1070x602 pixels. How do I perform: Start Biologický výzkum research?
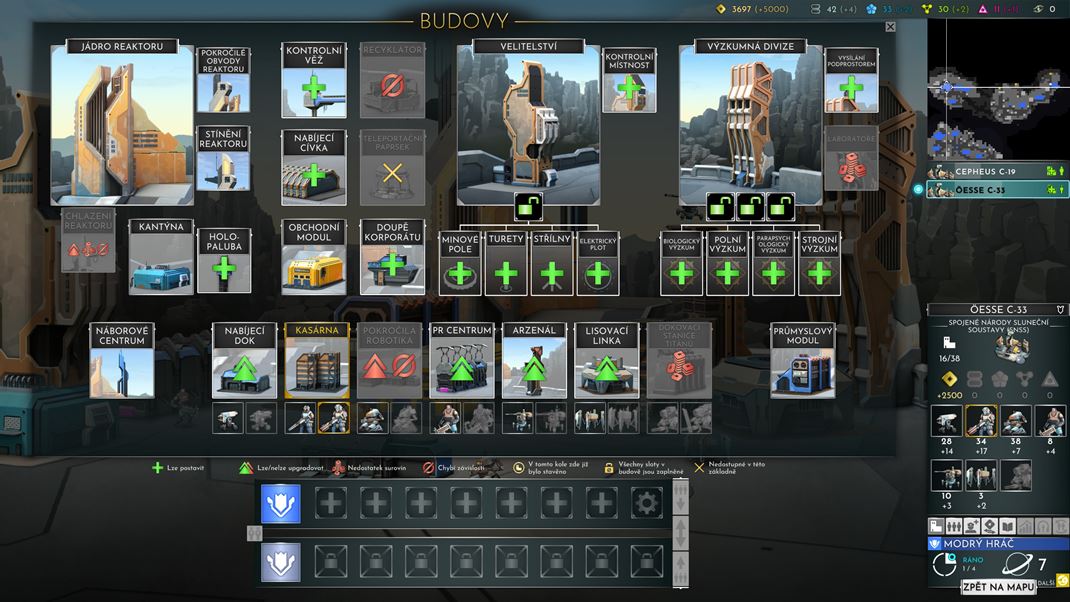point(681,273)
